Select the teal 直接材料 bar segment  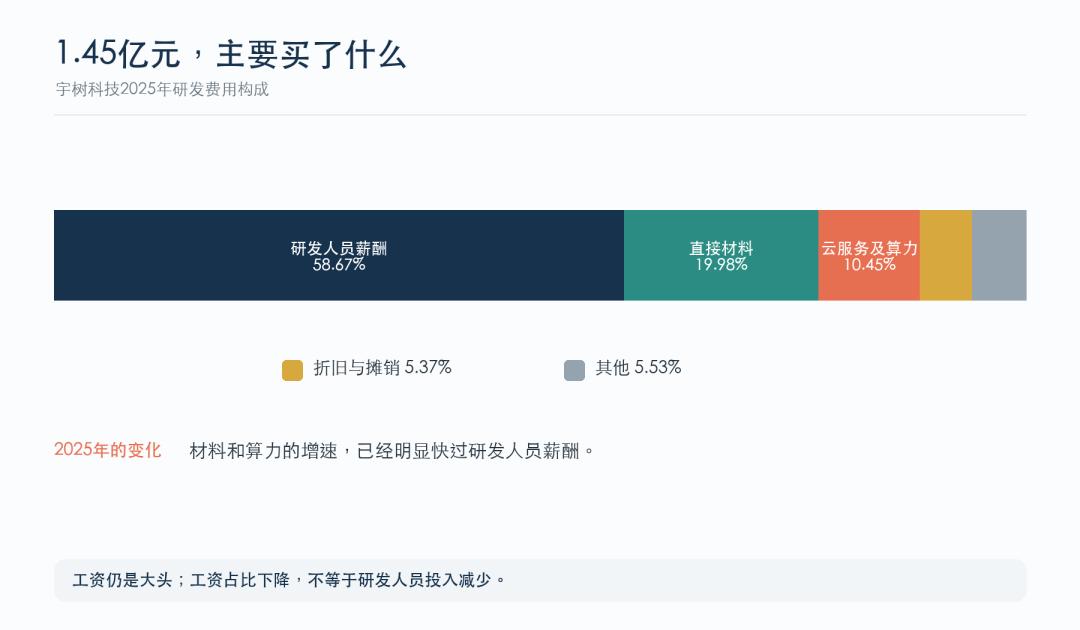(x=721, y=255)
